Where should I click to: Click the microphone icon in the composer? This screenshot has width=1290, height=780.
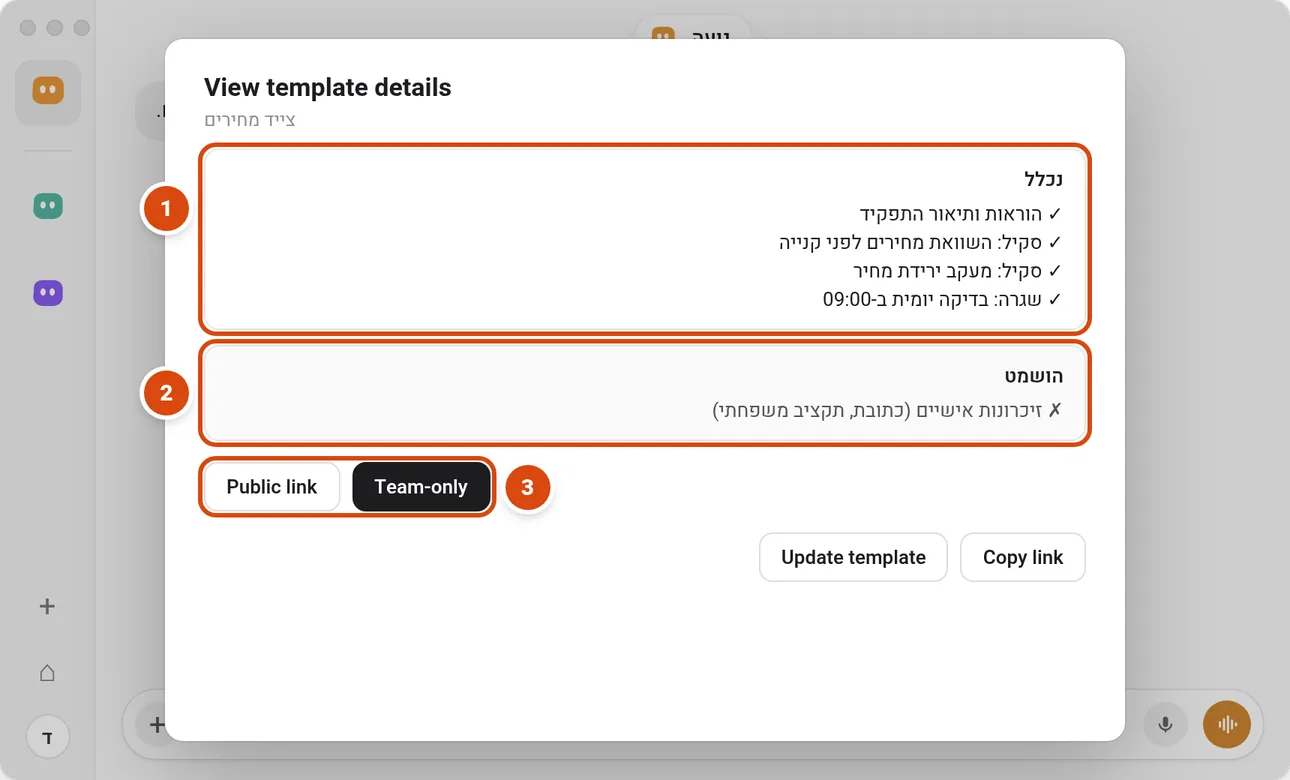pyautogui.click(x=1165, y=724)
